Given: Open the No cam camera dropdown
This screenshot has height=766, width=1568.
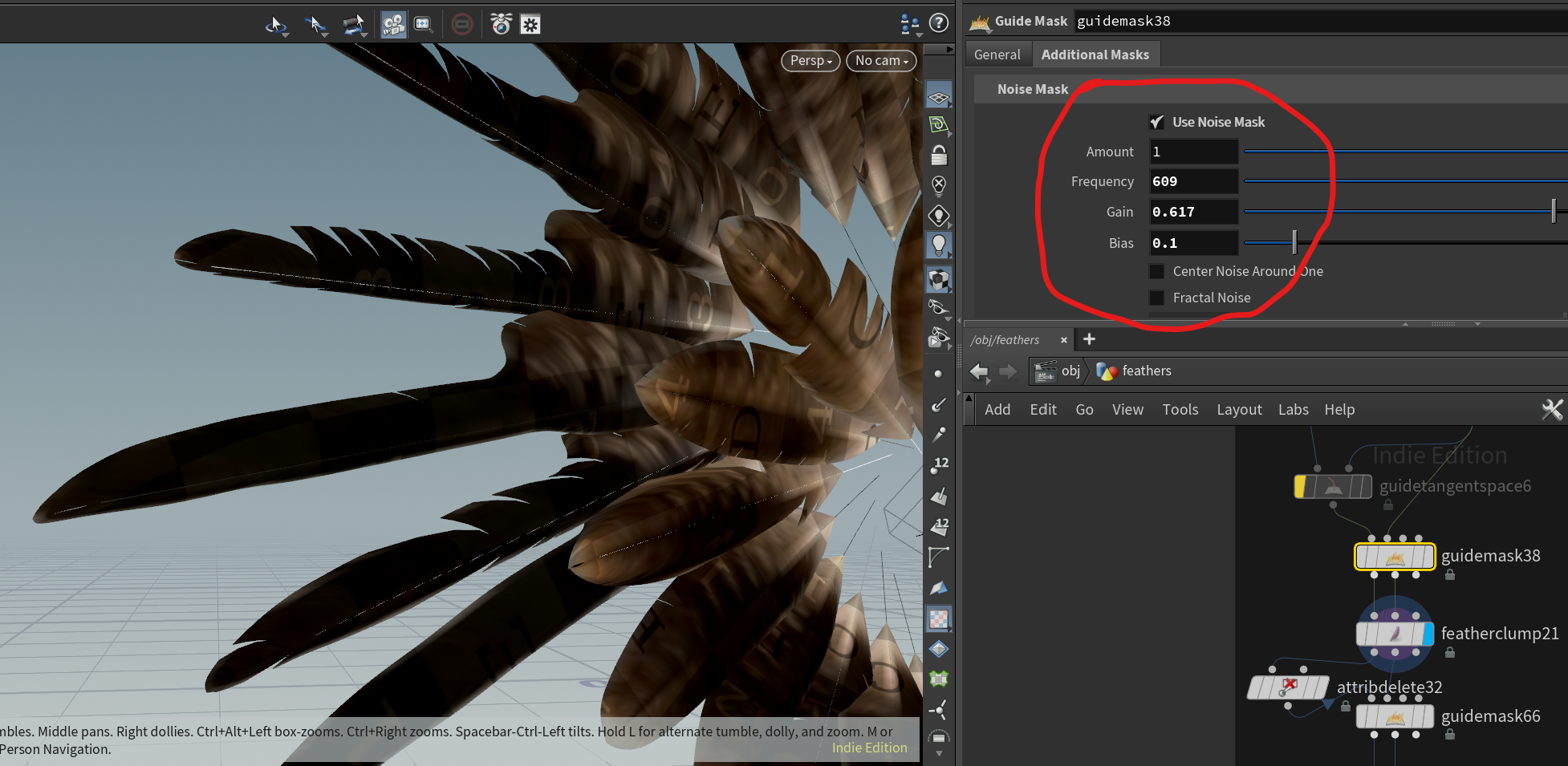Looking at the screenshot, I should pyautogui.click(x=881, y=61).
